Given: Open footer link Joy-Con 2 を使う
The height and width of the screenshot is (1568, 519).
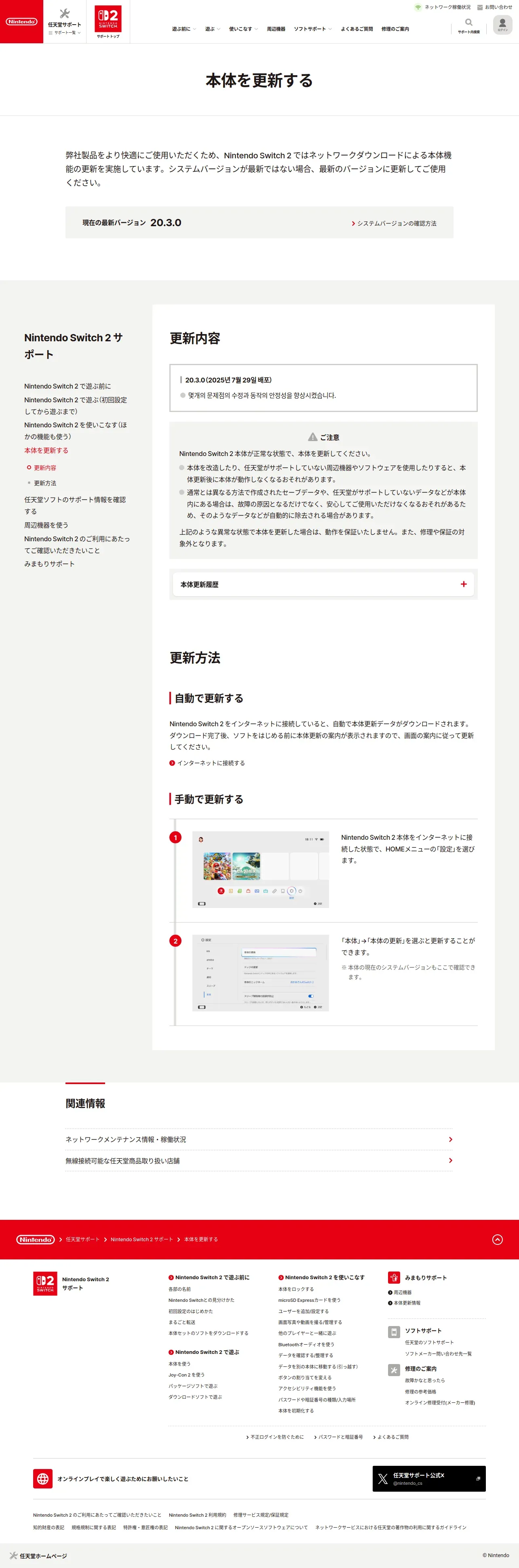Looking at the screenshot, I should (186, 1375).
